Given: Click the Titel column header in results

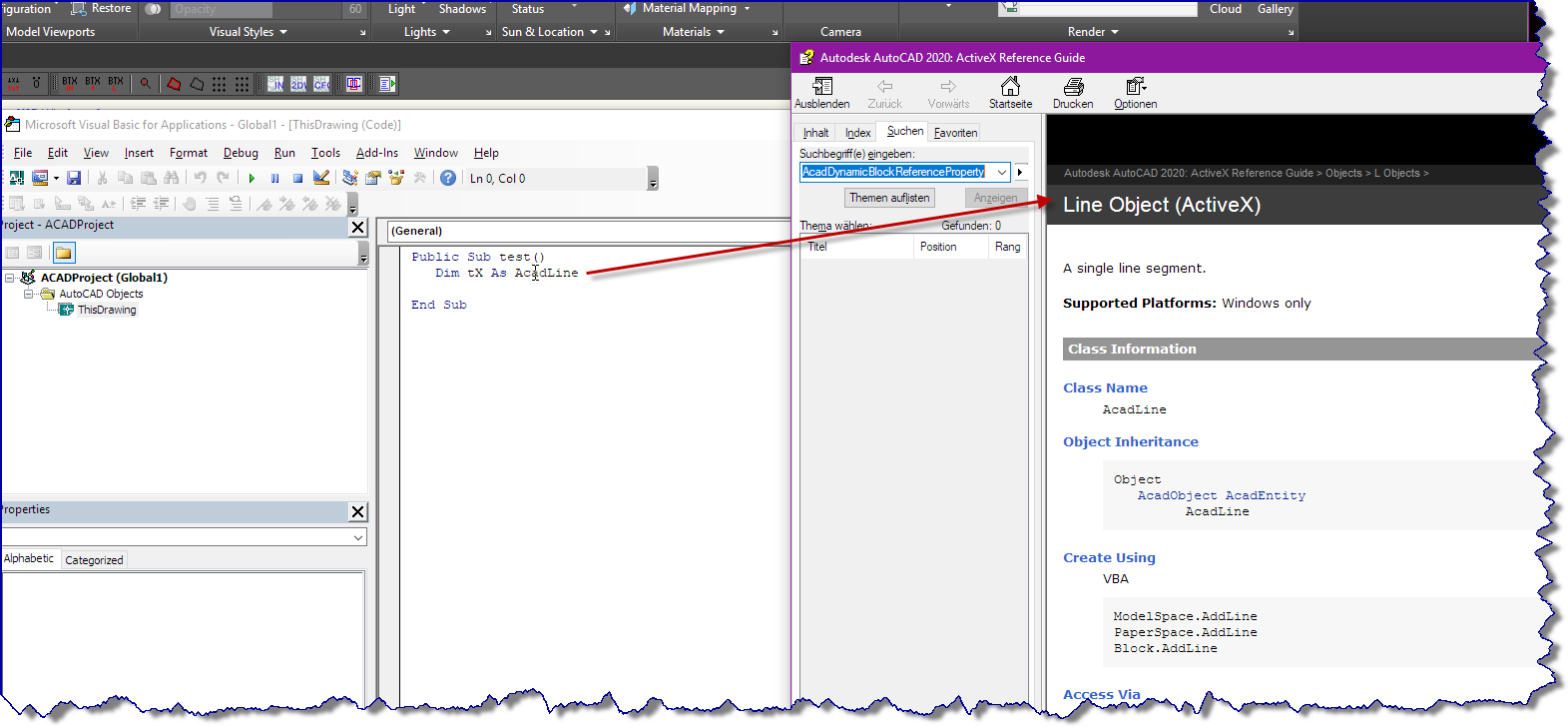Looking at the screenshot, I should 857,247.
